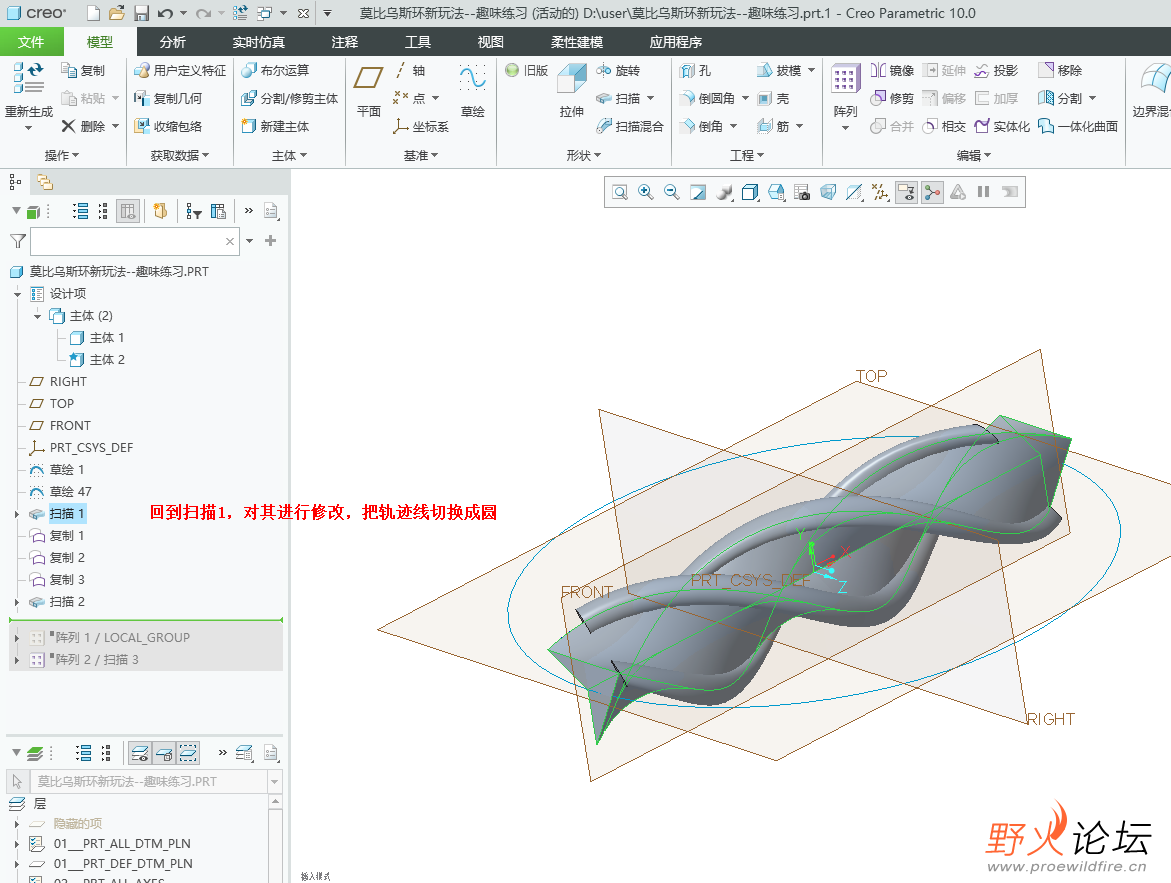Image resolution: width=1171 pixels, height=883 pixels.
Task: Create a datum Plane (平面)
Action: coord(368,90)
